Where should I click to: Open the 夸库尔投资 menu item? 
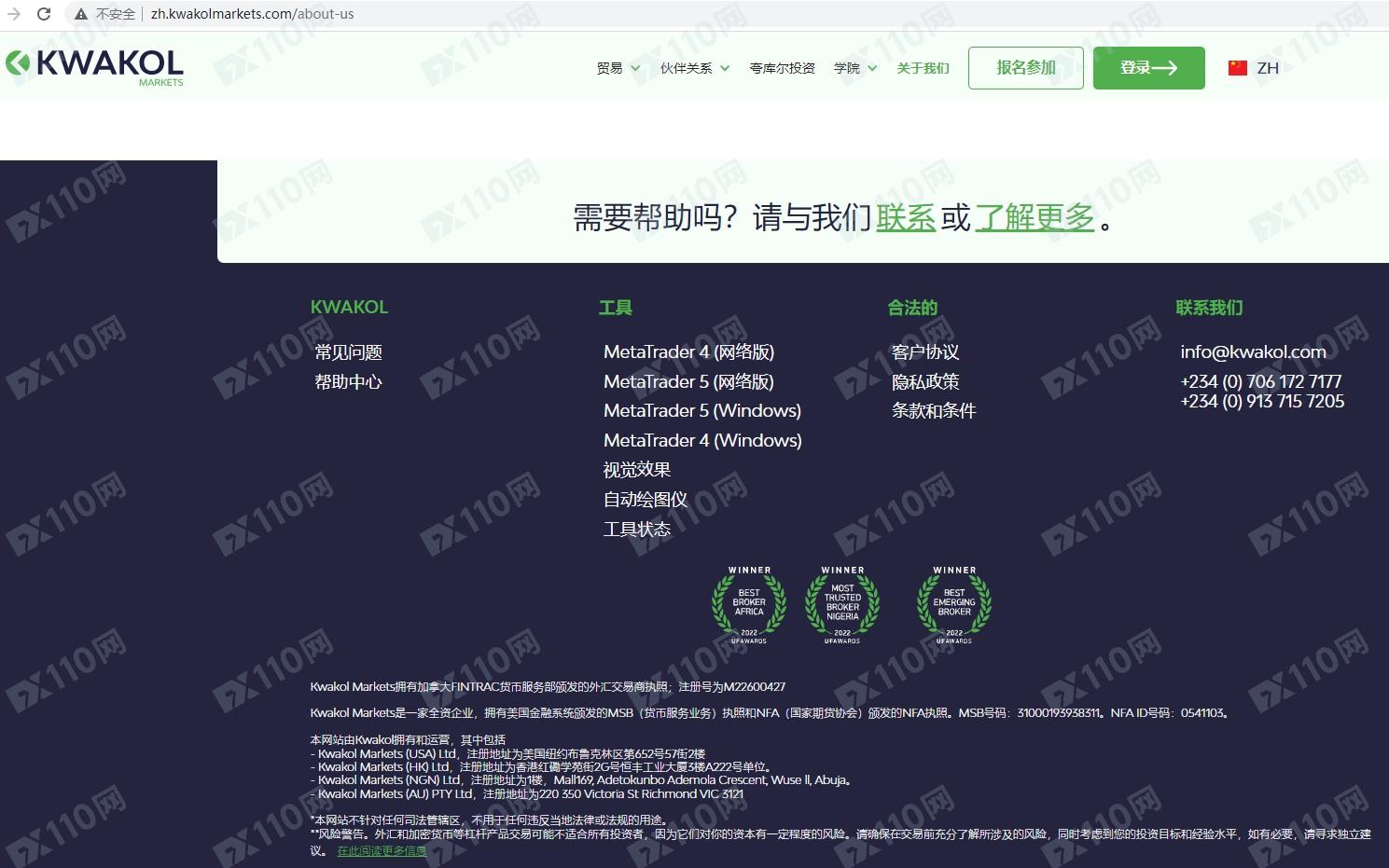[x=782, y=68]
